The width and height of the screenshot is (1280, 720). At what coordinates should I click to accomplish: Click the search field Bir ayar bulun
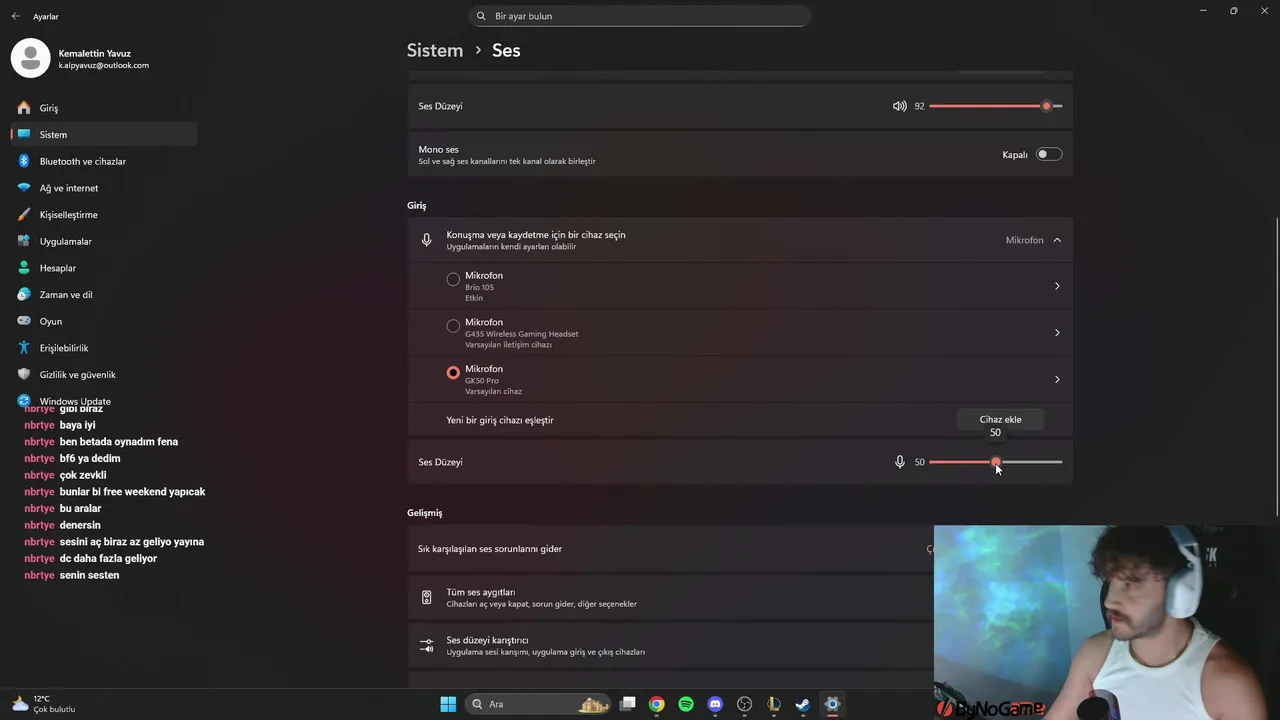point(639,16)
